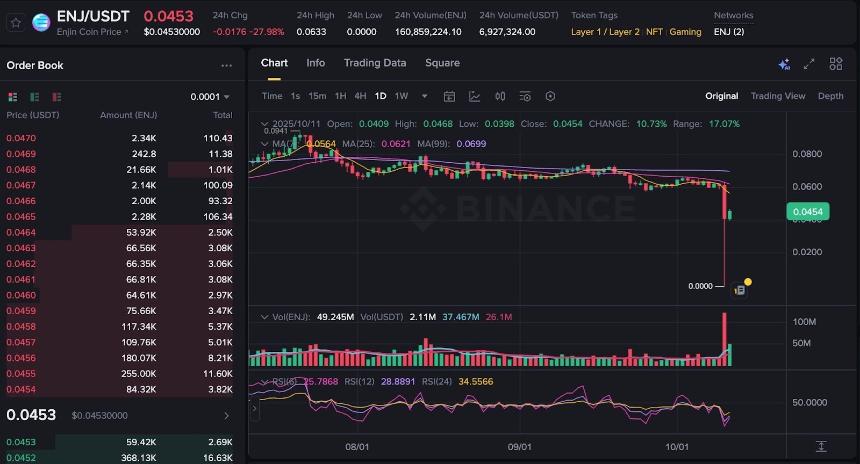The width and height of the screenshot is (860, 464).
Task: Open the Info tab
Action: point(316,63)
